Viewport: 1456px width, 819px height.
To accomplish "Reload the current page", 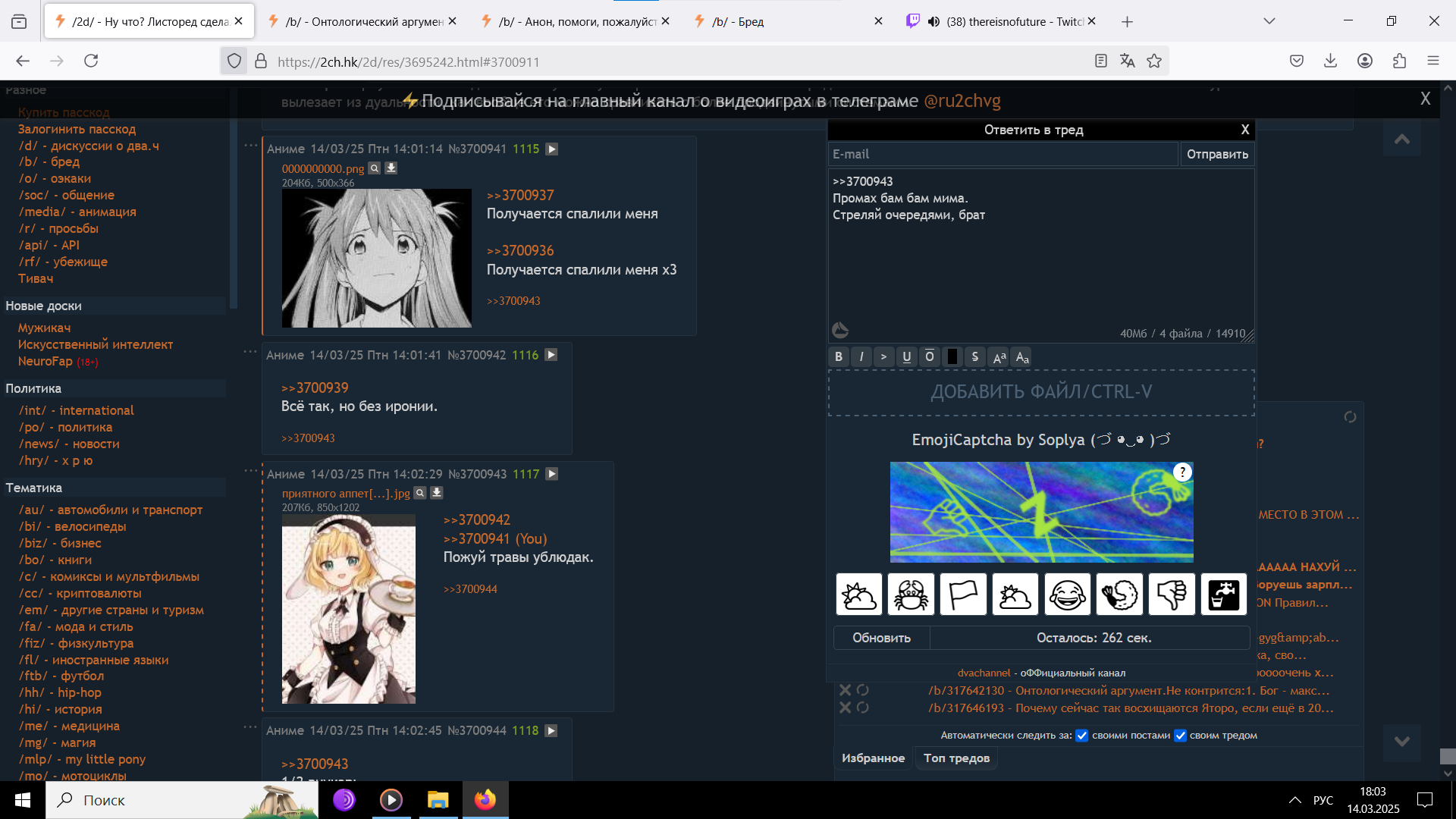I will (x=91, y=61).
